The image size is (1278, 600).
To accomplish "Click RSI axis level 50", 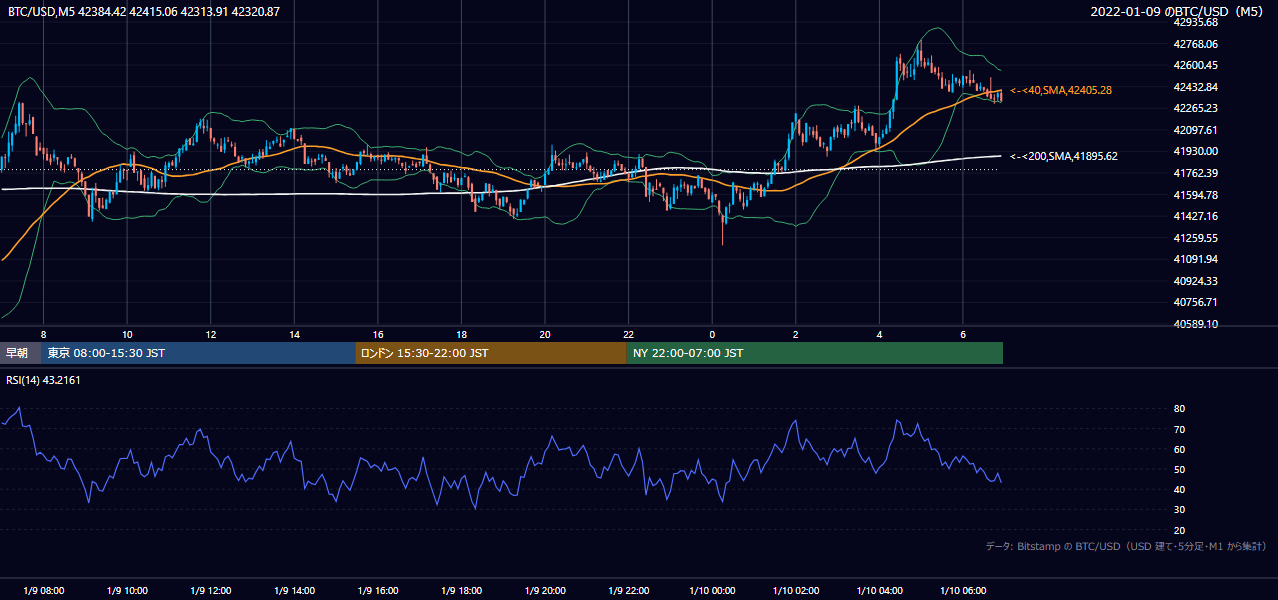I will 1179,469.
